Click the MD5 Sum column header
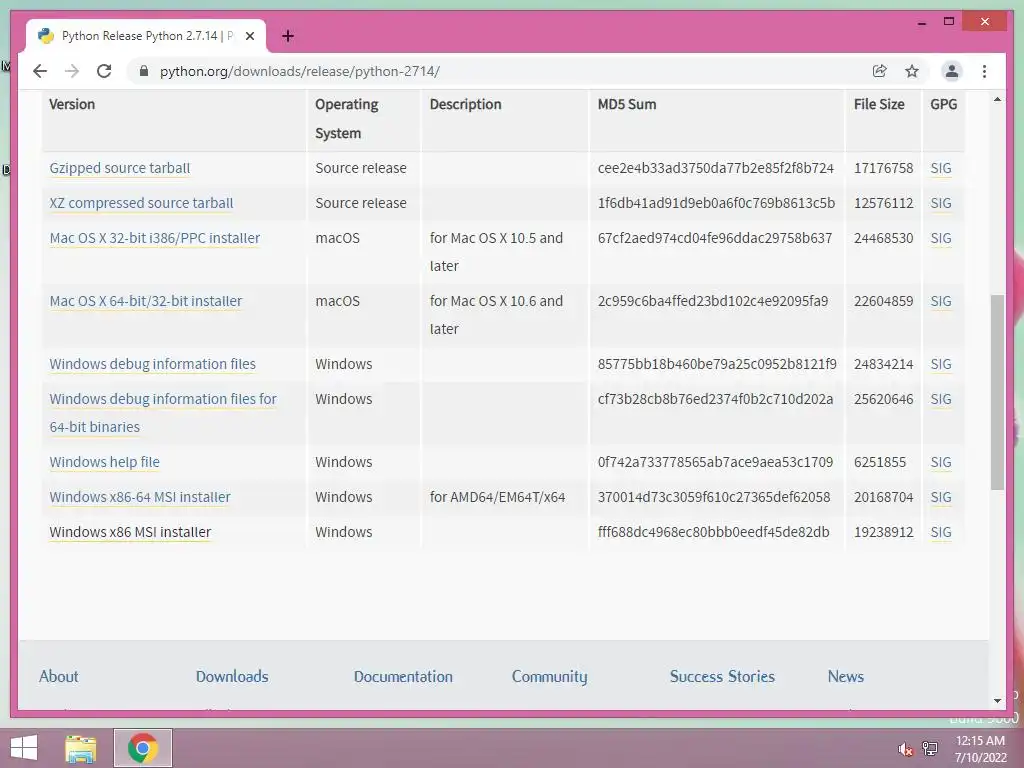 pyautogui.click(x=626, y=104)
